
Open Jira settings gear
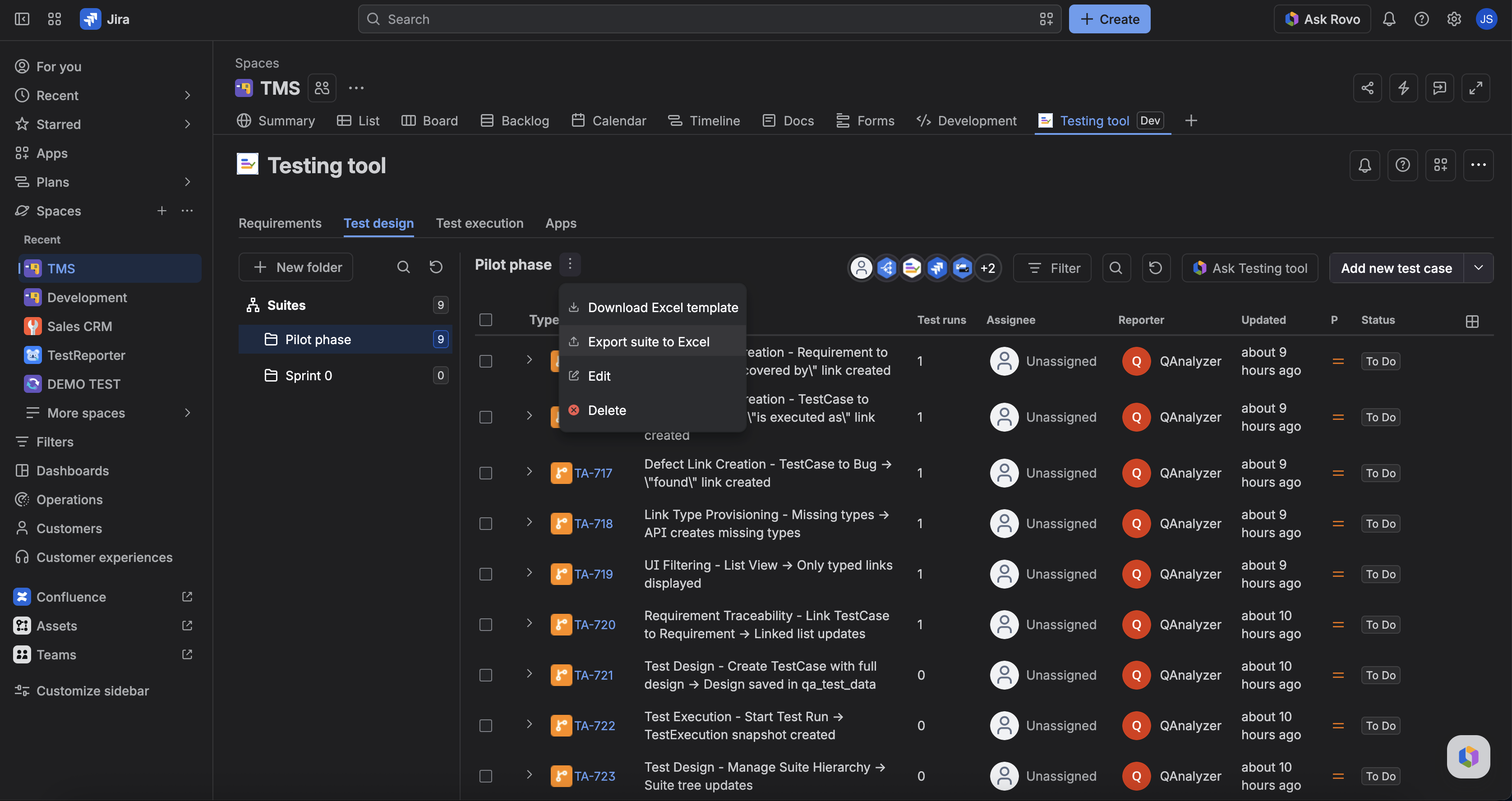1454,19
